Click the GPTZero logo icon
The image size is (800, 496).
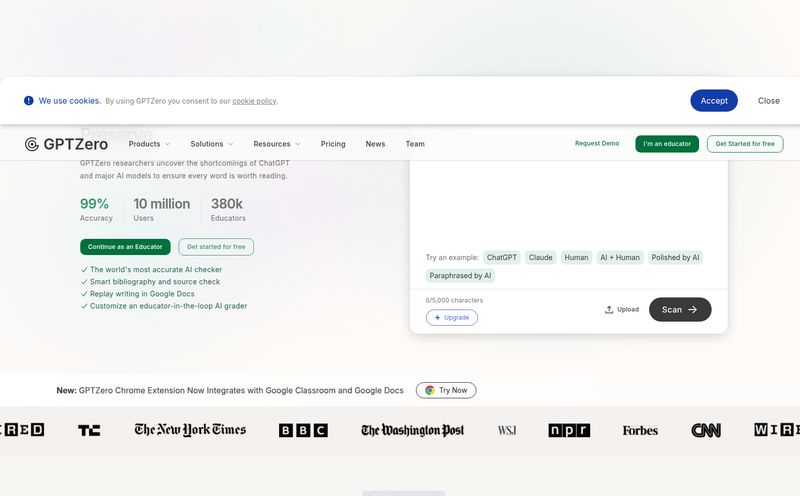pos(32,144)
